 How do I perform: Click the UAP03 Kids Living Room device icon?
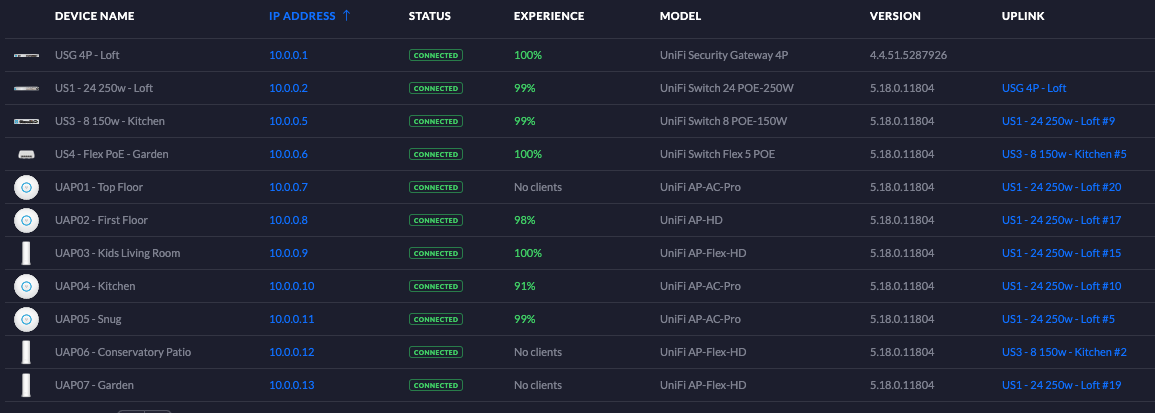click(26, 253)
